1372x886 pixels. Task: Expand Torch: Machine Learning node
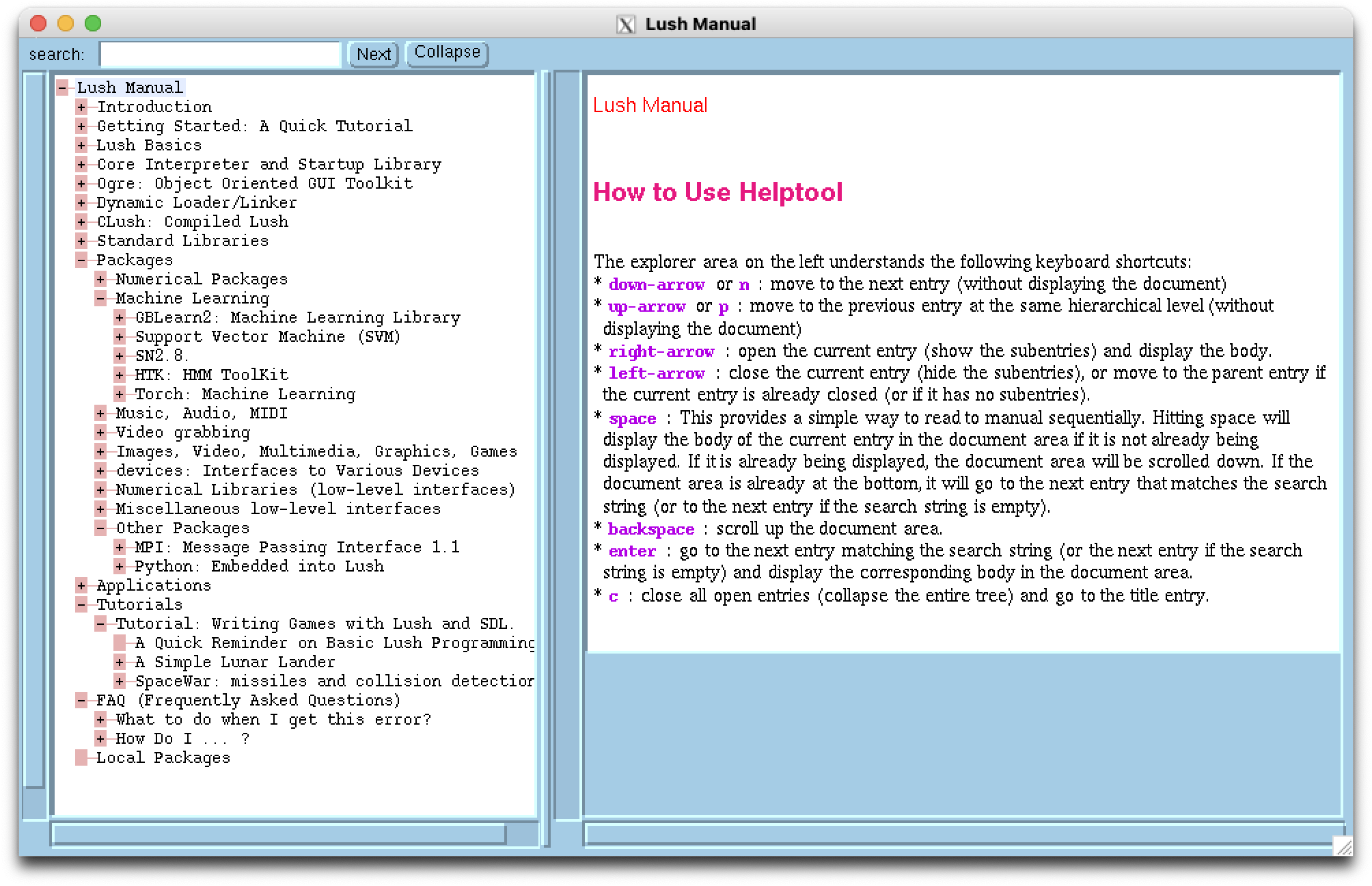click(x=120, y=394)
